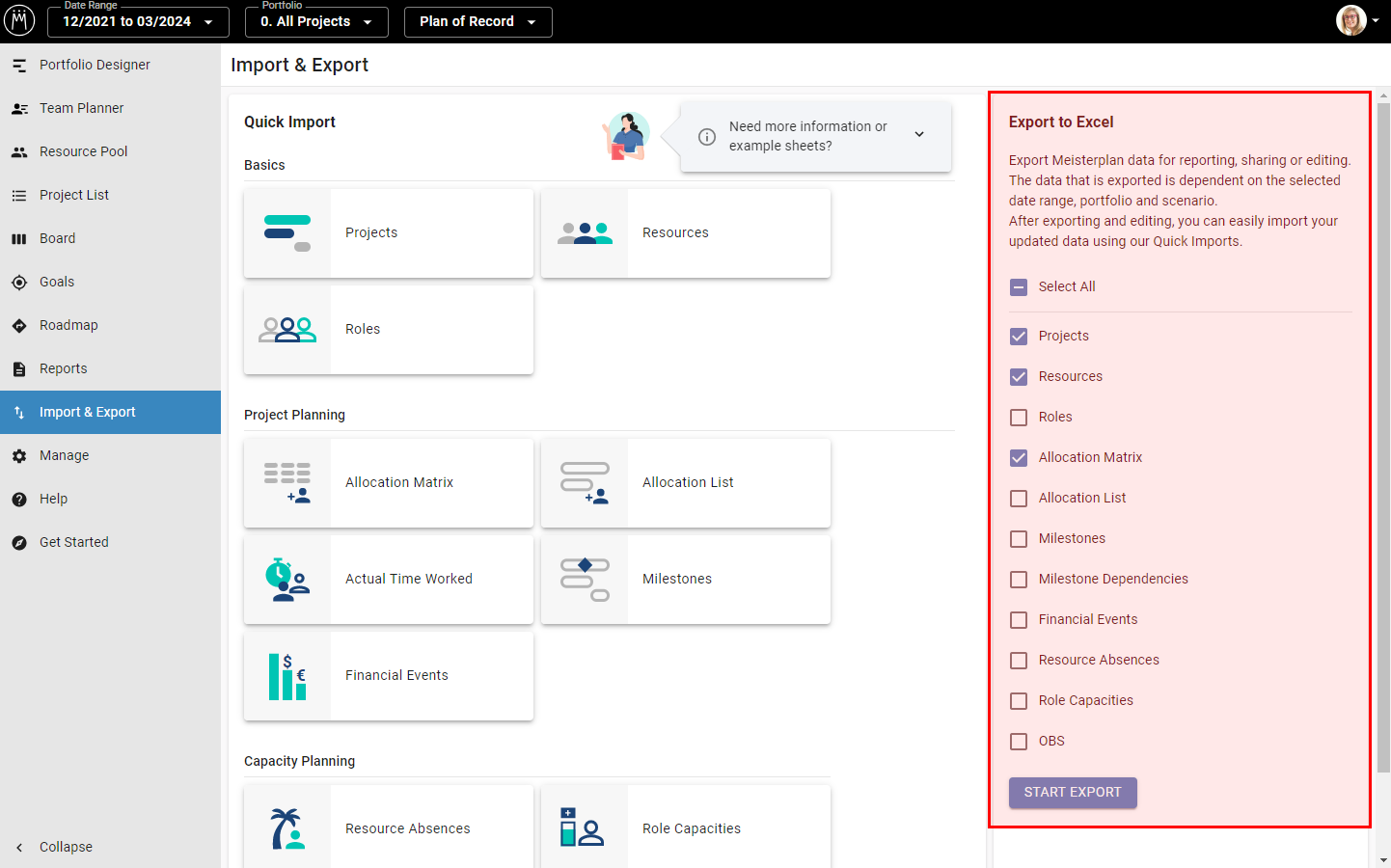The height and width of the screenshot is (868, 1391).
Task: Check the Allocation List export checkbox
Action: tap(1019, 499)
